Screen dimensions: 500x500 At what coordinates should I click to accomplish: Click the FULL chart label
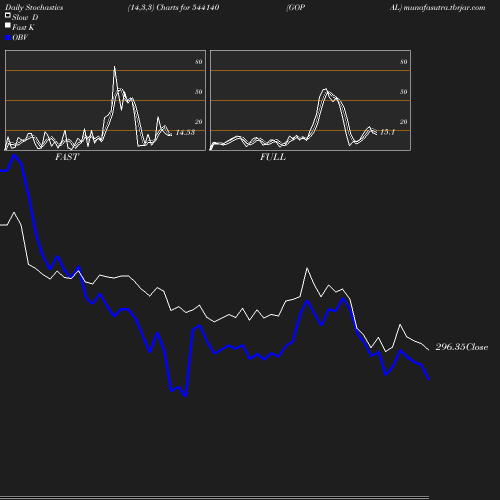pyautogui.click(x=273, y=157)
